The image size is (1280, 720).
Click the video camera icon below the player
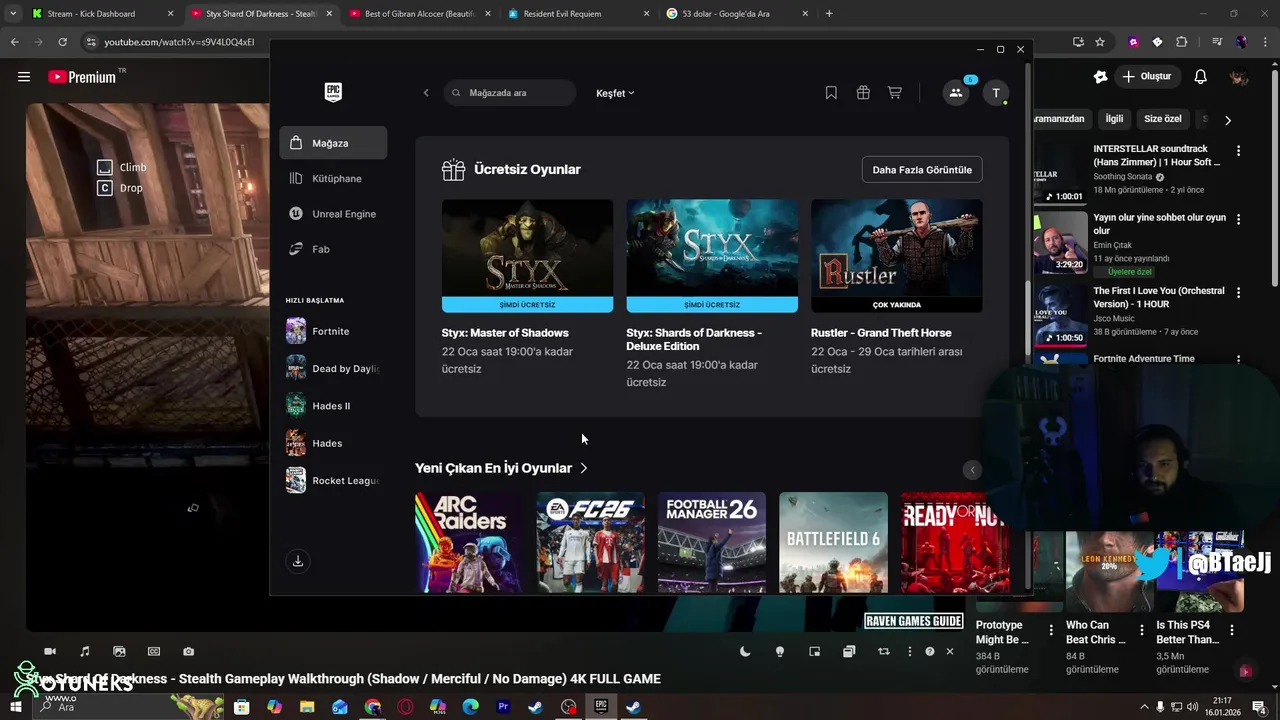50,651
